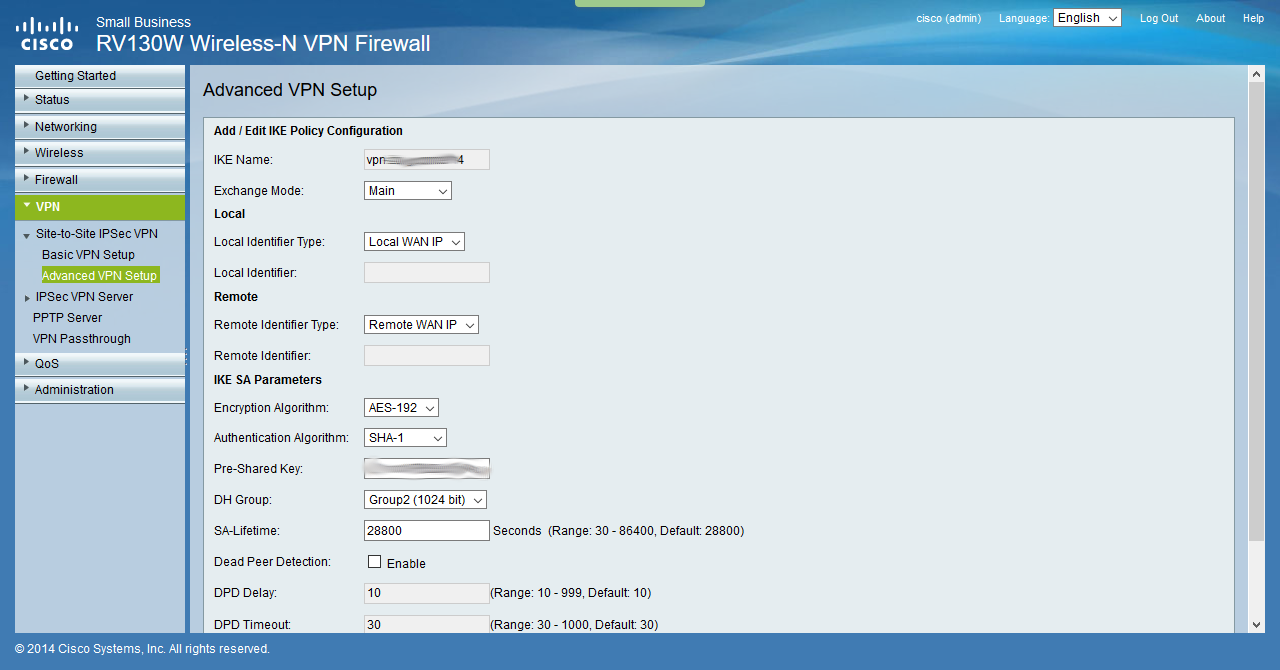The height and width of the screenshot is (670, 1280).
Task: Enable Dead Peer Detection checkbox
Action: tap(375, 562)
